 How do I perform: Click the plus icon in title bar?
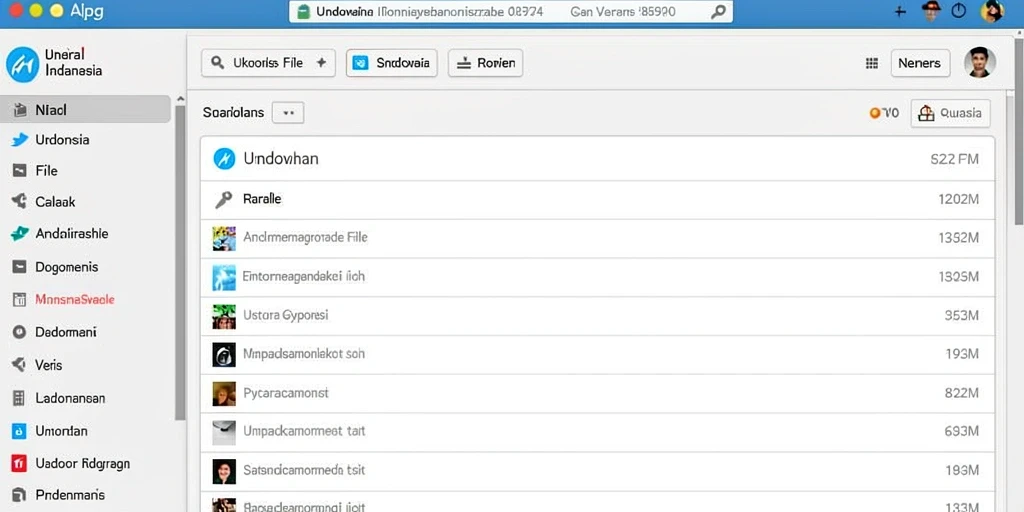pos(900,11)
